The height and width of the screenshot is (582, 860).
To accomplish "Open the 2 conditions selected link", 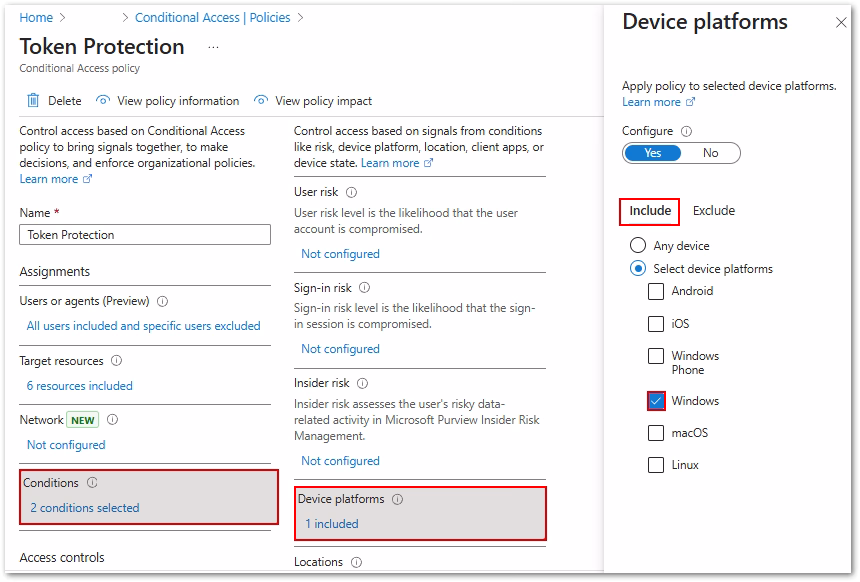I will coord(85,508).
